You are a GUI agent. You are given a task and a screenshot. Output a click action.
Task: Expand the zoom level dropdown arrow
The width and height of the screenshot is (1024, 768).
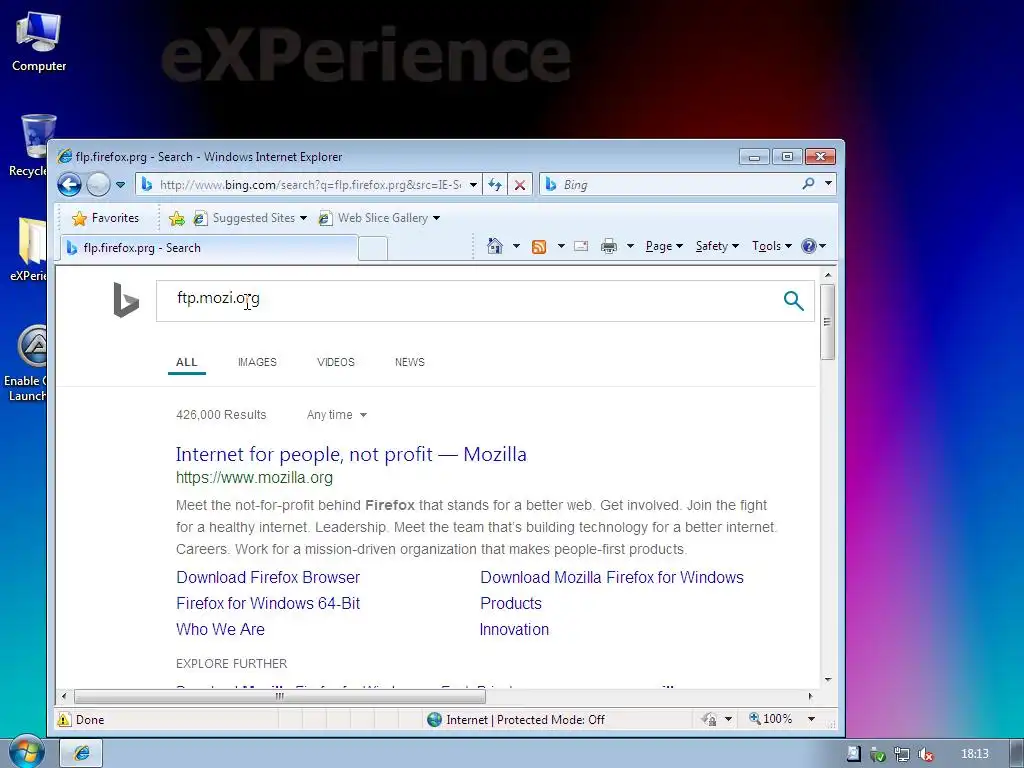coord(811,719)
